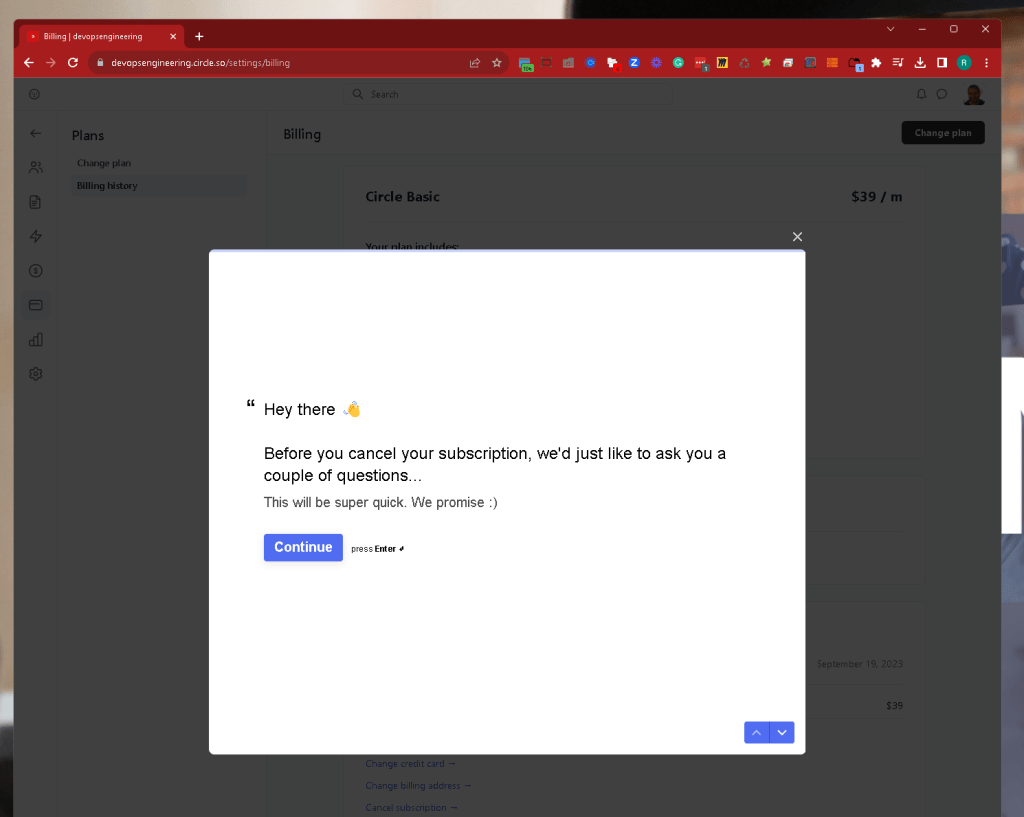Open the dollar paywalls icon in sidebar
1024x817 pixels.
click(x=36, y=271)
